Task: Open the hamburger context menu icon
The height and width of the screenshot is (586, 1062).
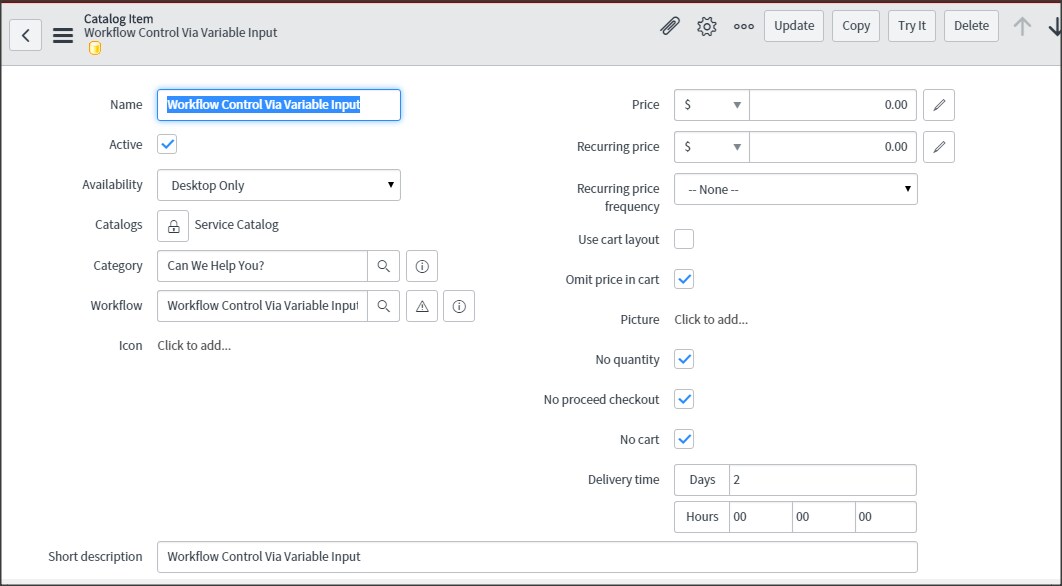Action: click(63, 35)
